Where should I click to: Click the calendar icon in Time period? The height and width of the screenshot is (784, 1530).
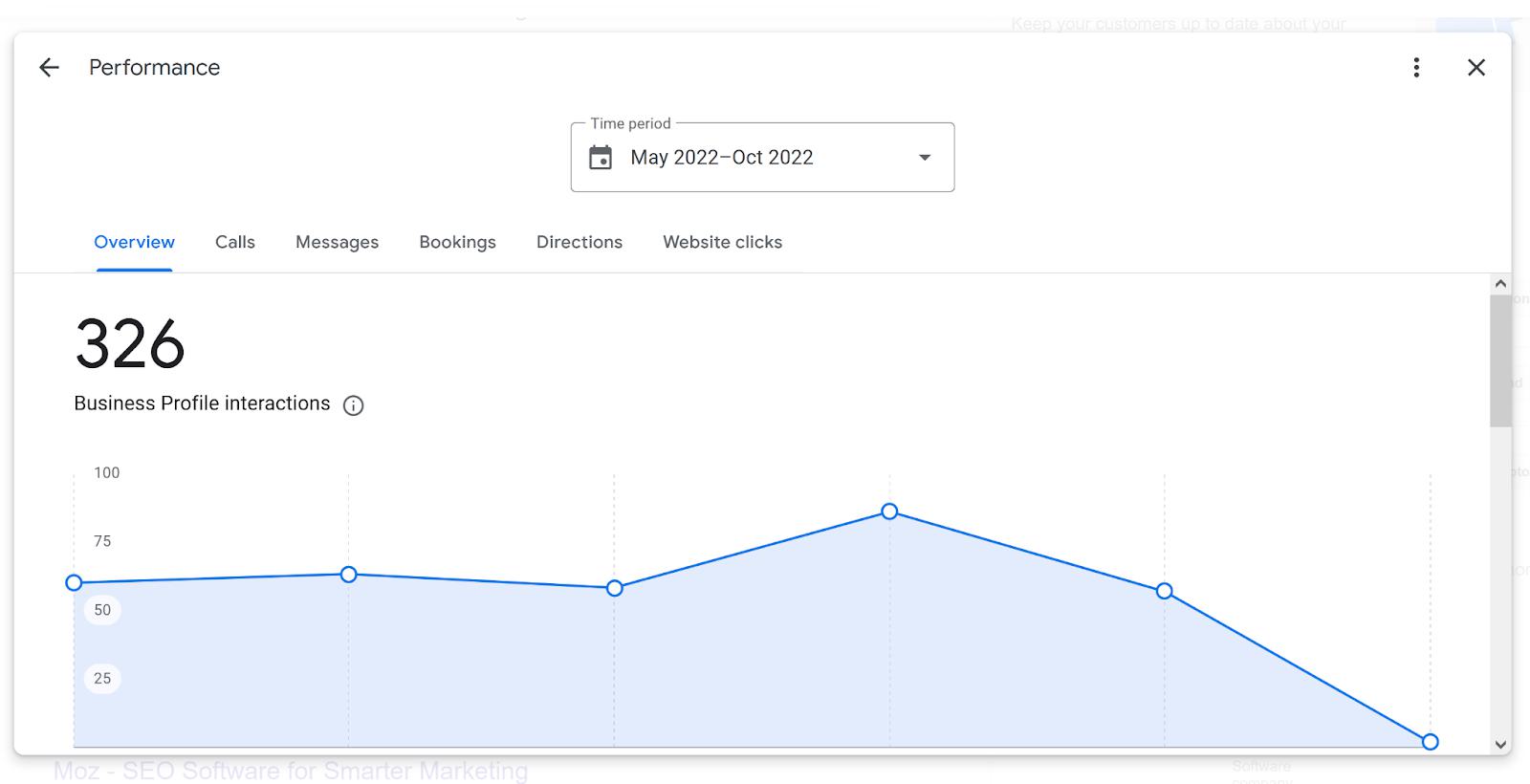601,158
